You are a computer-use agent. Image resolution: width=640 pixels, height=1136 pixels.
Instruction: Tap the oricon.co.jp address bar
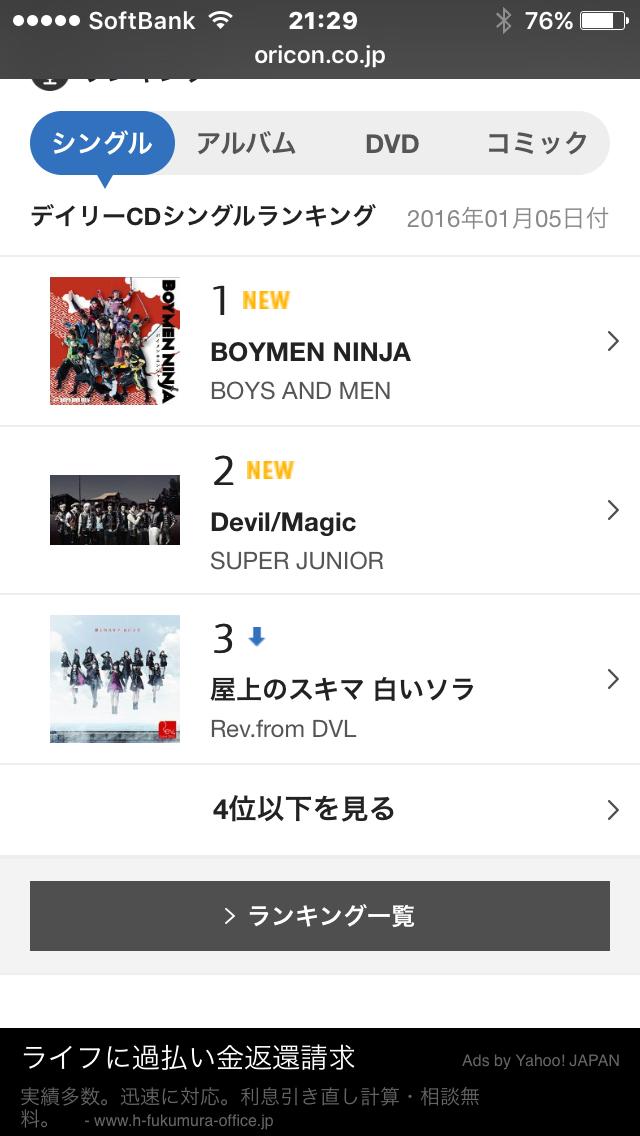click(320, 56)
